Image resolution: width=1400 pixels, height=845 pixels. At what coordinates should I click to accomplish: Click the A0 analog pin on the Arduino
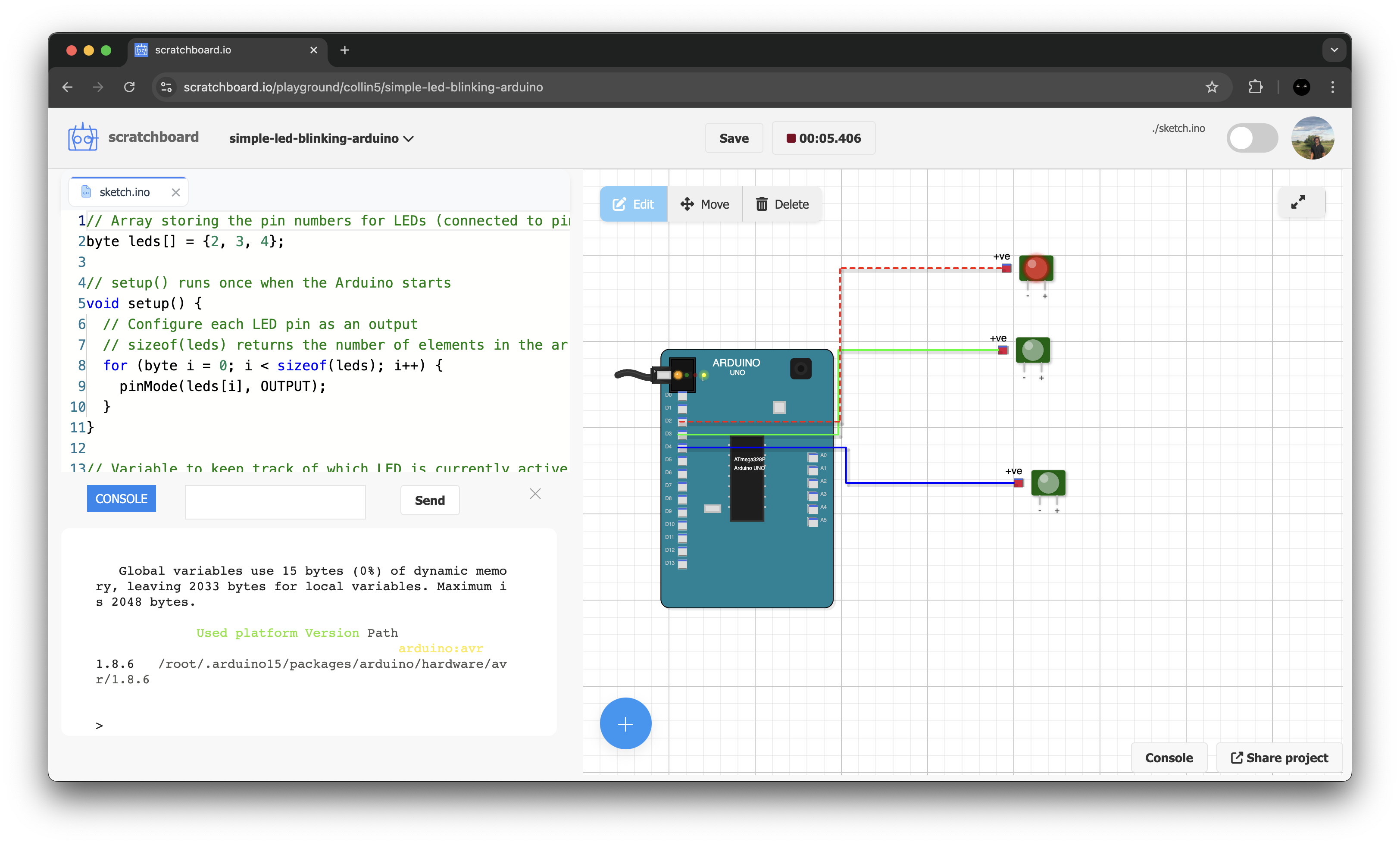pos(812,457)
